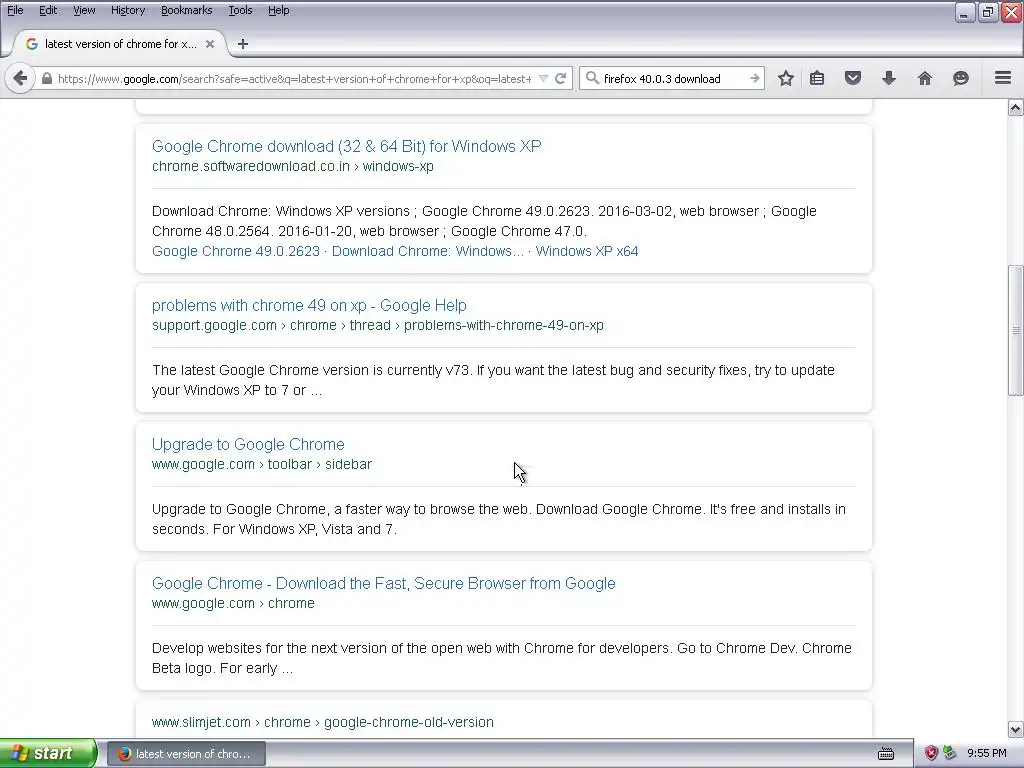
Task: Click the 'firefox 40.0.3 download' search field
Action: tap(673, 79)
